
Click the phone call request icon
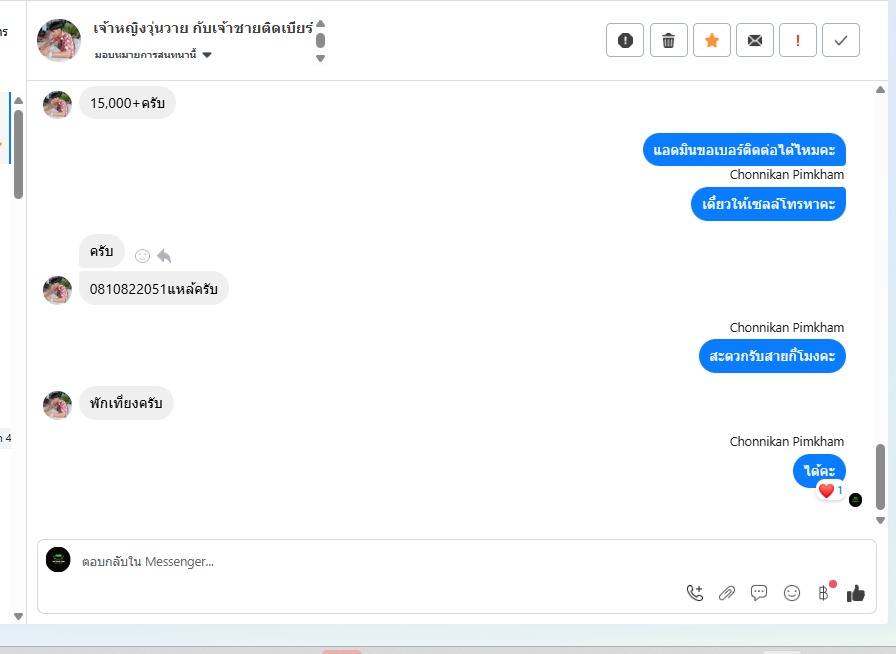click(x=695, y=593)
